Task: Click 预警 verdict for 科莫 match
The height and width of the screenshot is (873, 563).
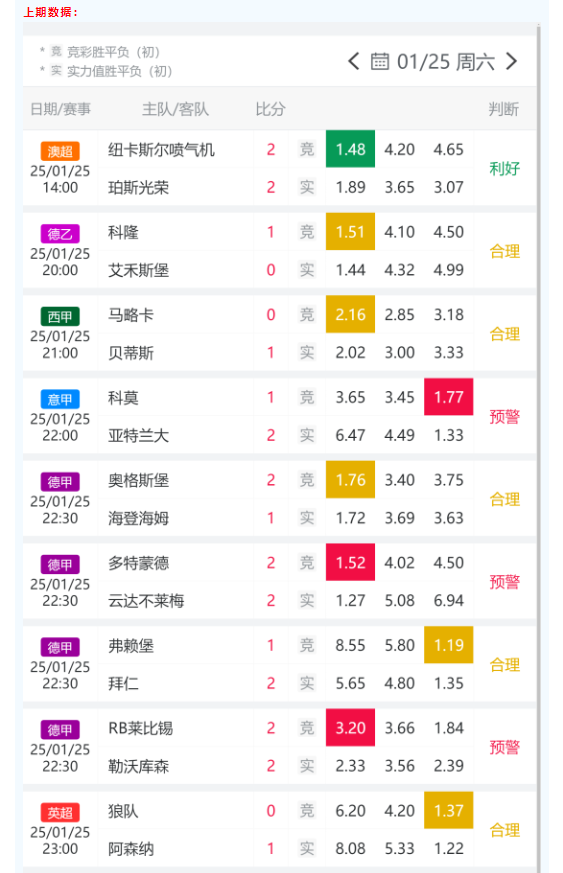Action: [x=505, y=416]
